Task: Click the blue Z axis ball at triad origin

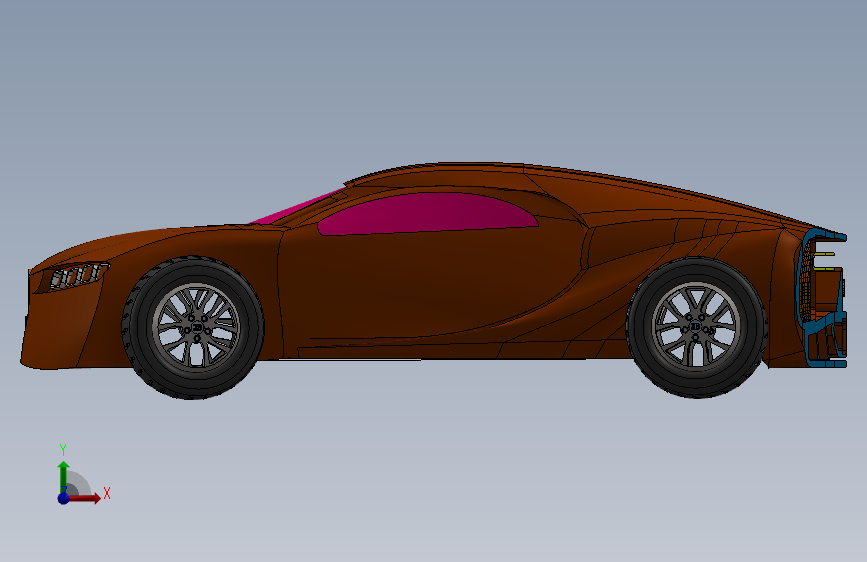Action: click(x=64, y=498)
